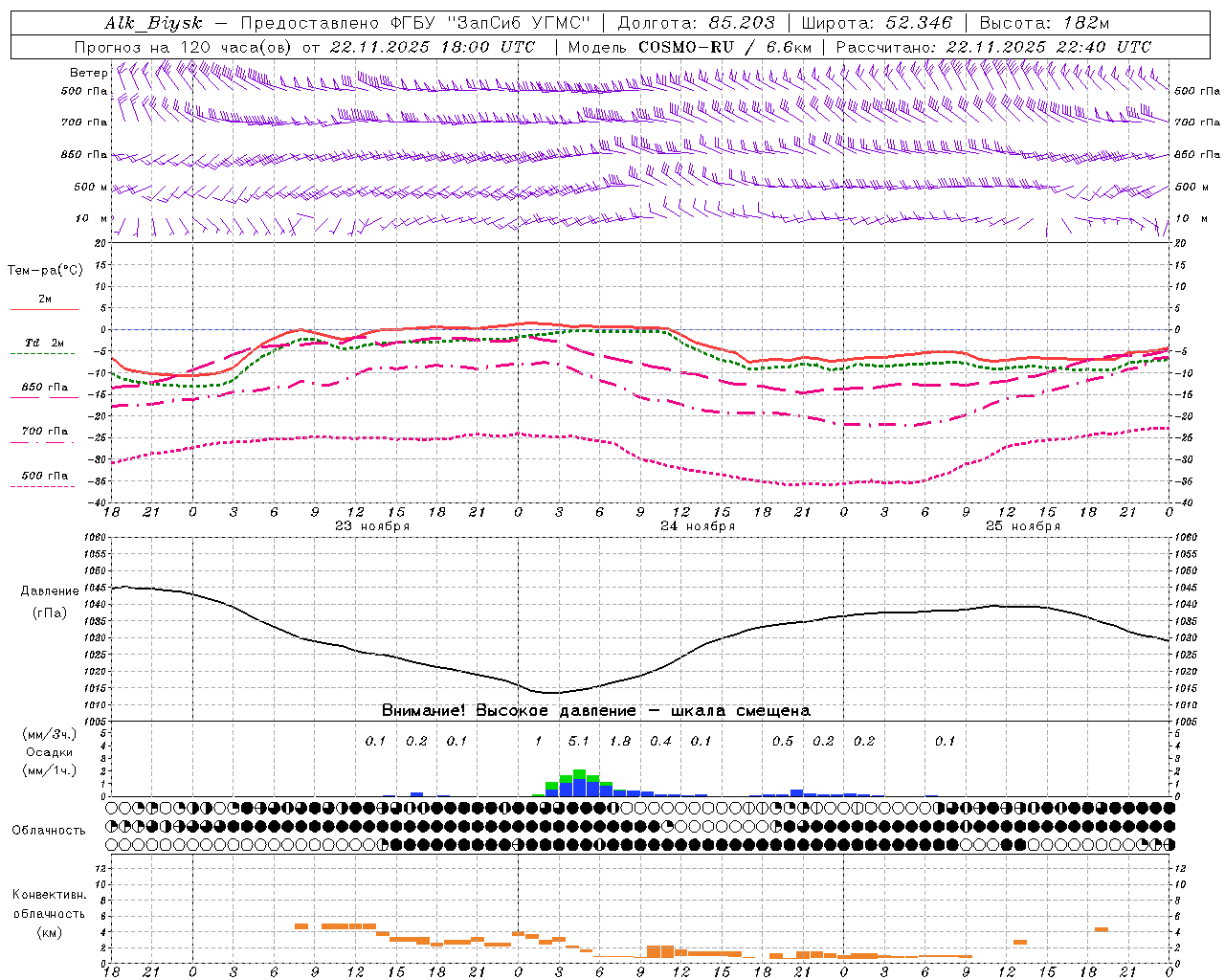
Task: Click the tallest green-blue precipitation bar
Action: click(x=579, y=783)
